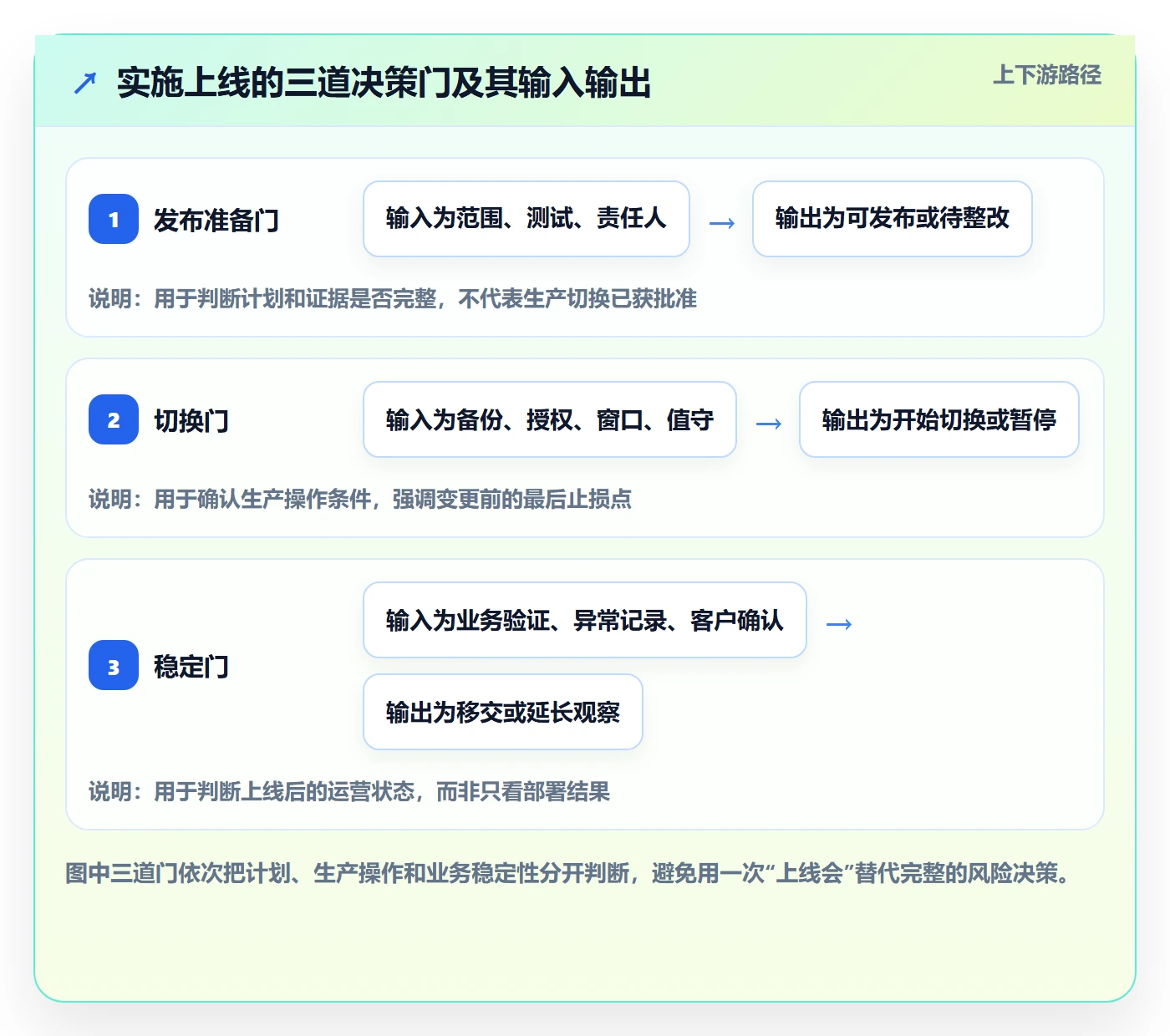This screenshot has height=1036, width=1170.
Task: Click the note 强调变更前的最后止损点
Action: pos(512,500)
